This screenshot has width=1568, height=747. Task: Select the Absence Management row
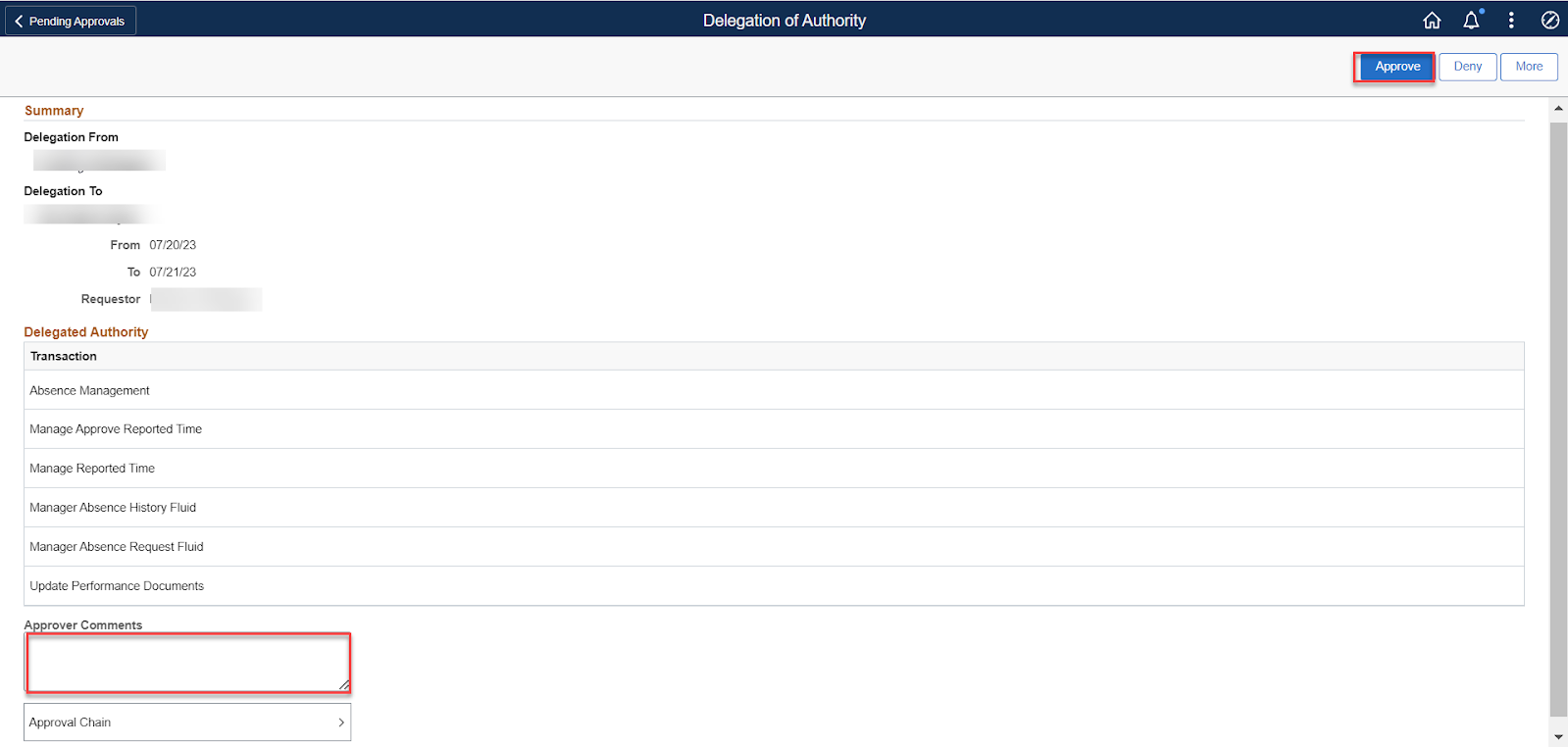point(774,390)
